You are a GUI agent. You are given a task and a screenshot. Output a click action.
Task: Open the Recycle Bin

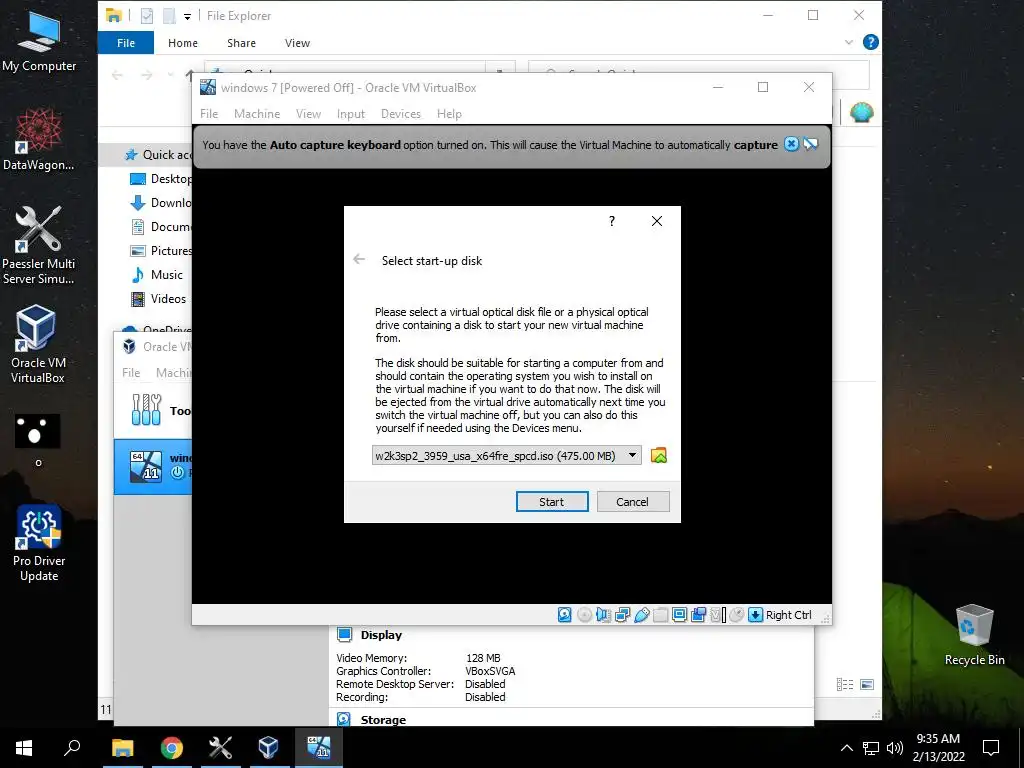tap(974, 634)
